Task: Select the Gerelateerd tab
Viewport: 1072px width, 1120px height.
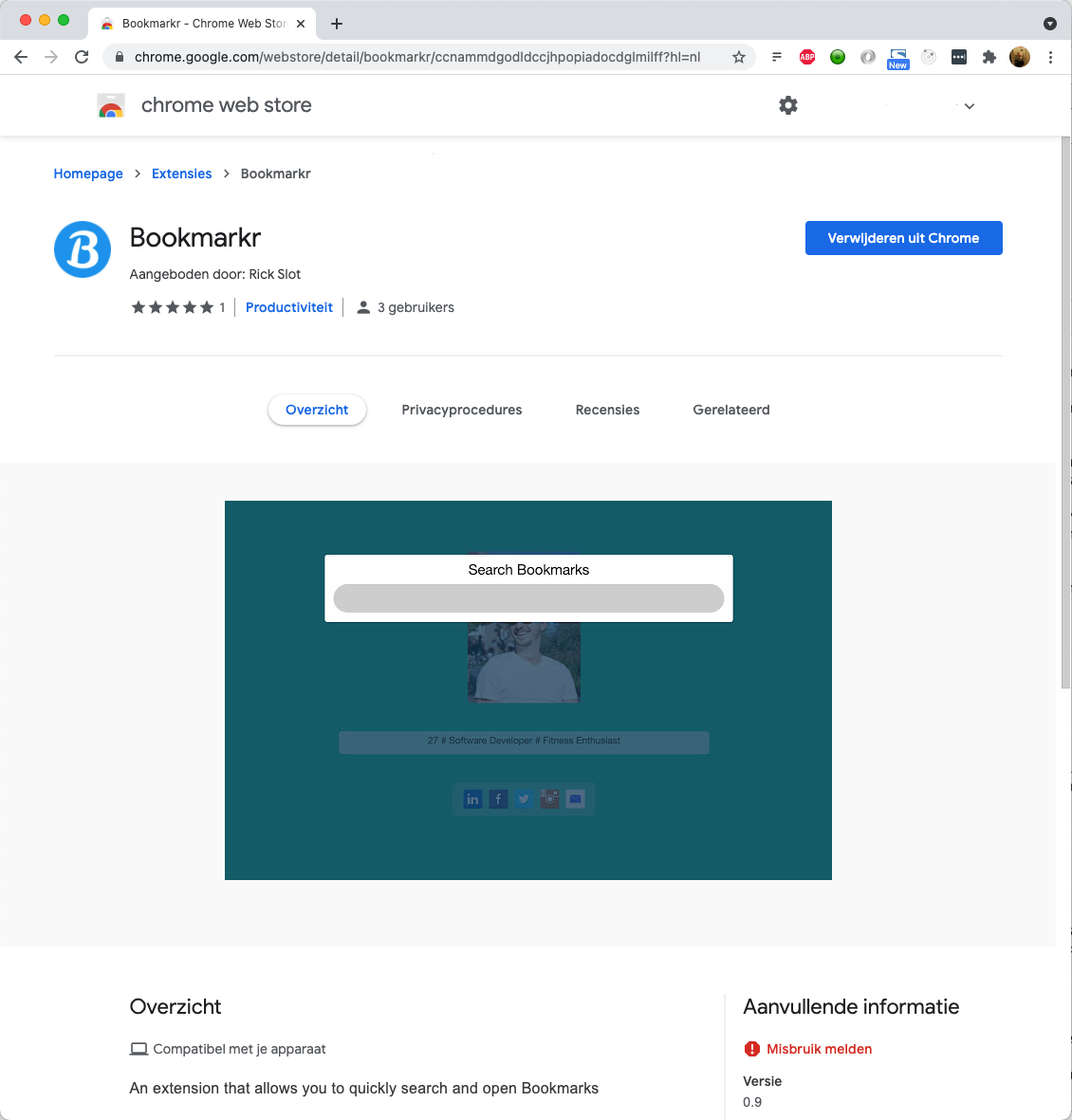Action: 730,410
